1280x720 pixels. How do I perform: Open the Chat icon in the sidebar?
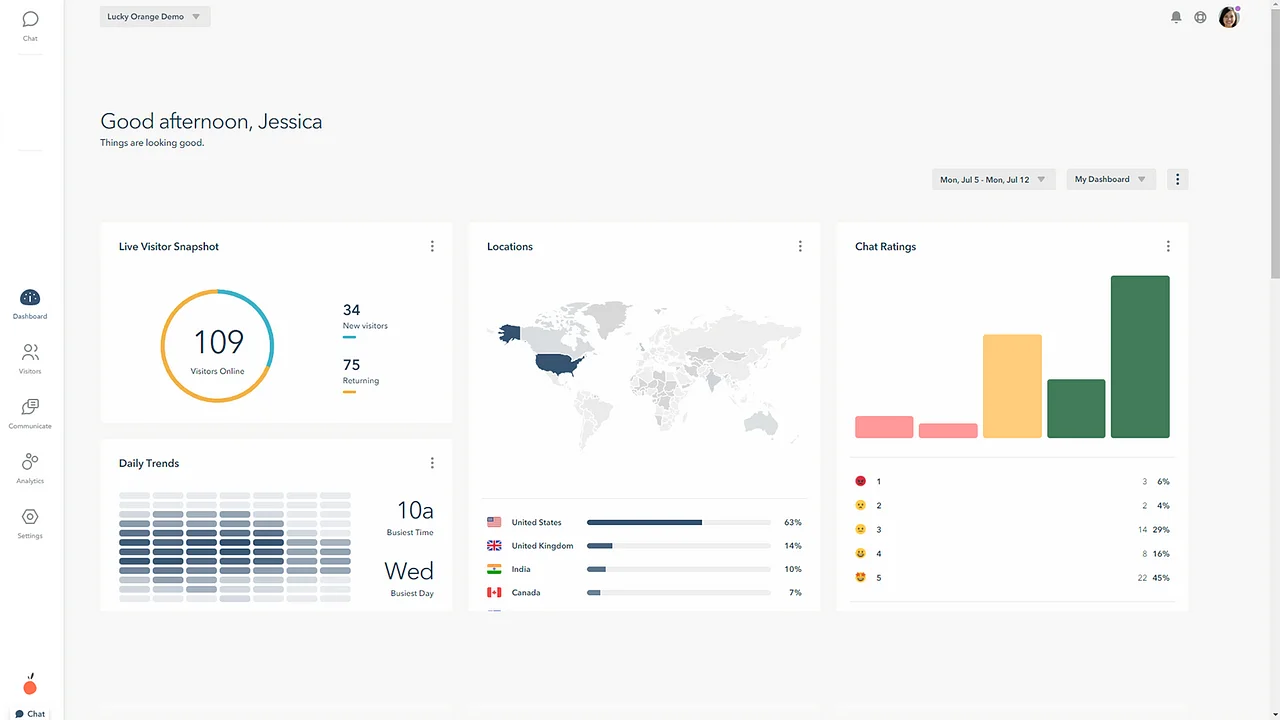pos(30,20)
